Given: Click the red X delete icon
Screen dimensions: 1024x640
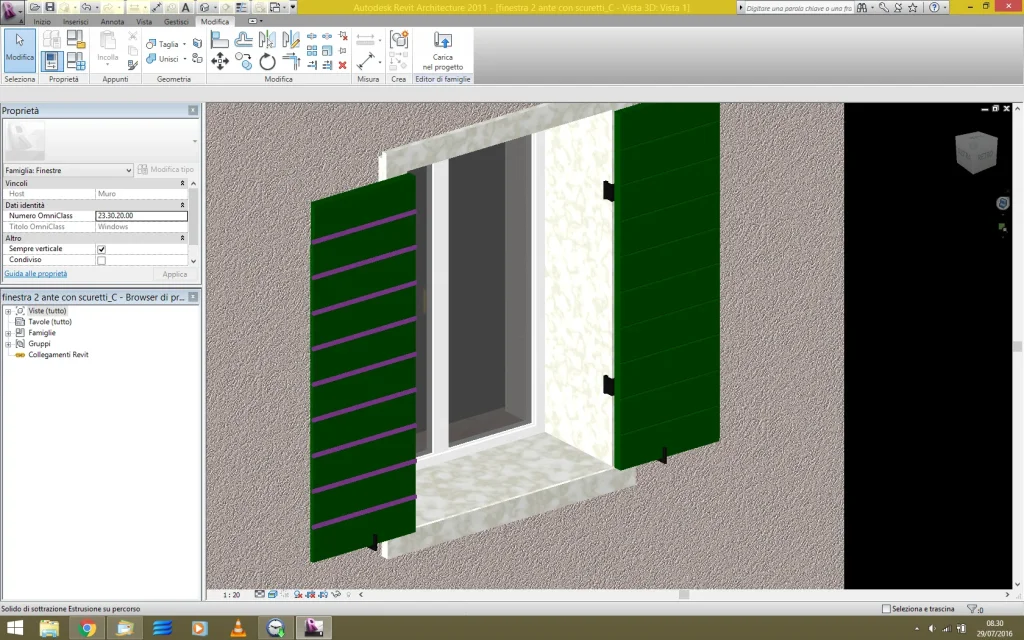Looking at the screenshot, I should 343,65.
